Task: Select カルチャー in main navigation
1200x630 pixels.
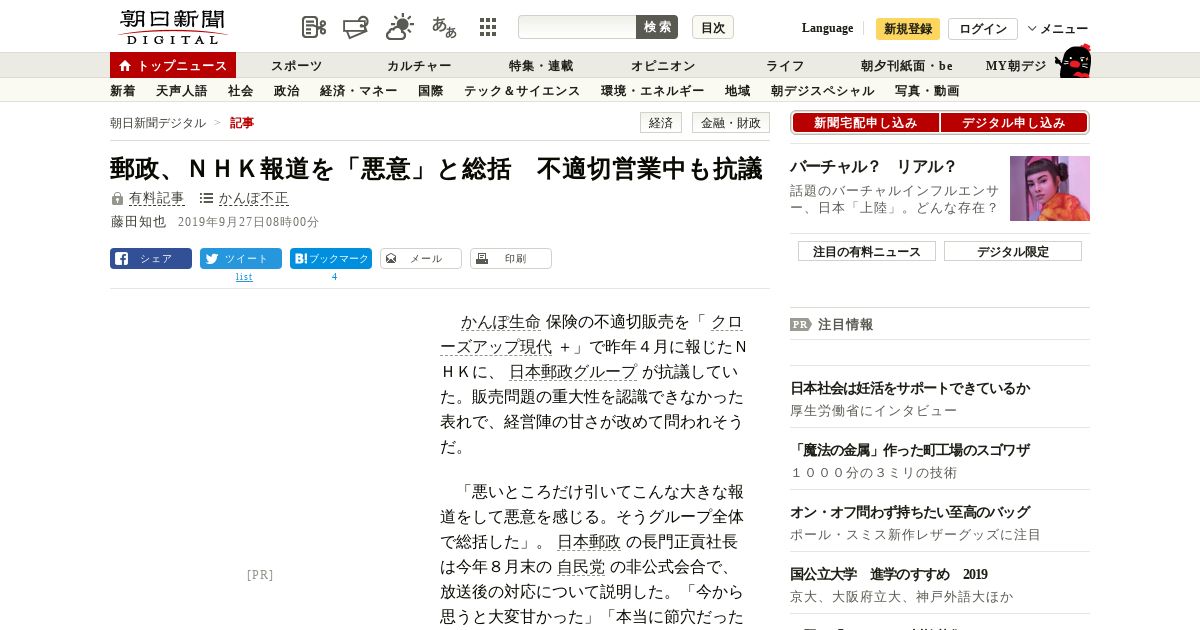Action: click(419, 66)
